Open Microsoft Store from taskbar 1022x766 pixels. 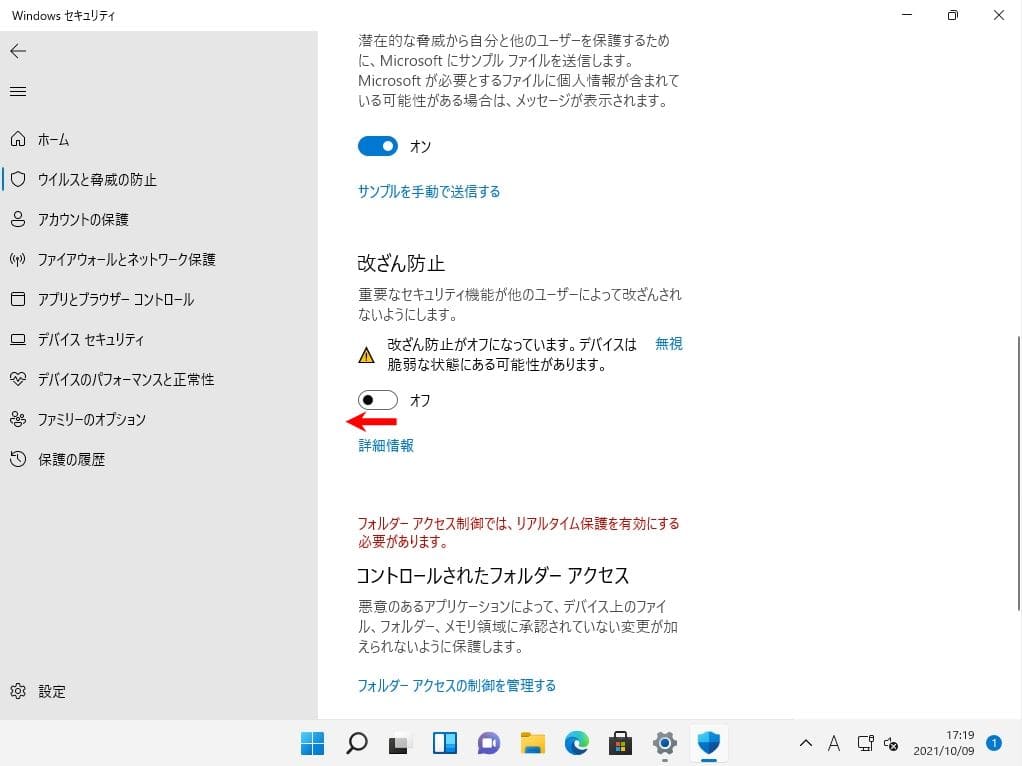(620, 743)
